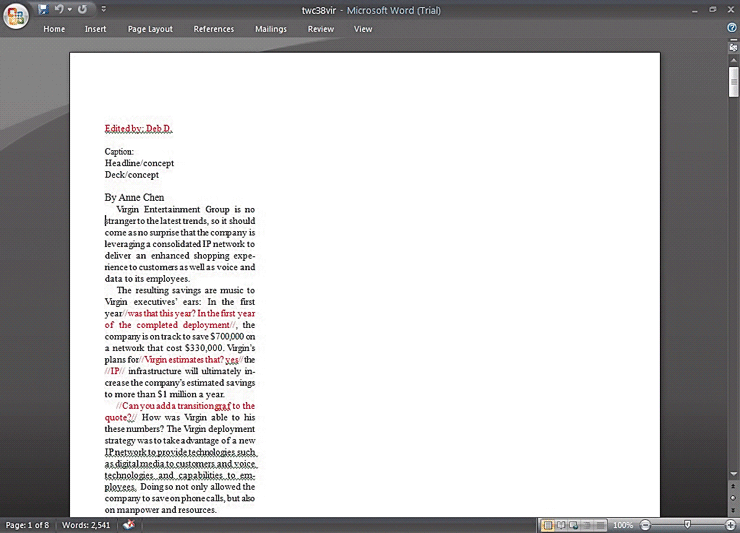This screenshot has height=533, width=740.
Task: Undo the last action
Action: pyautogui.click(x=59, y=9)
